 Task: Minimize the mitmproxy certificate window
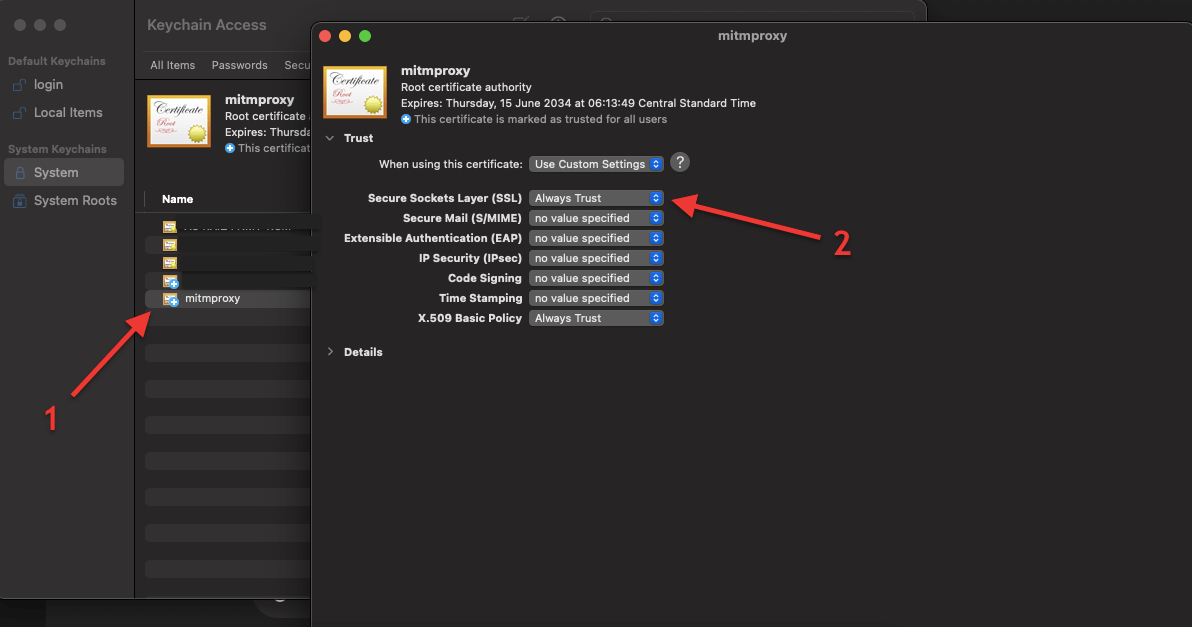[345, 36]
